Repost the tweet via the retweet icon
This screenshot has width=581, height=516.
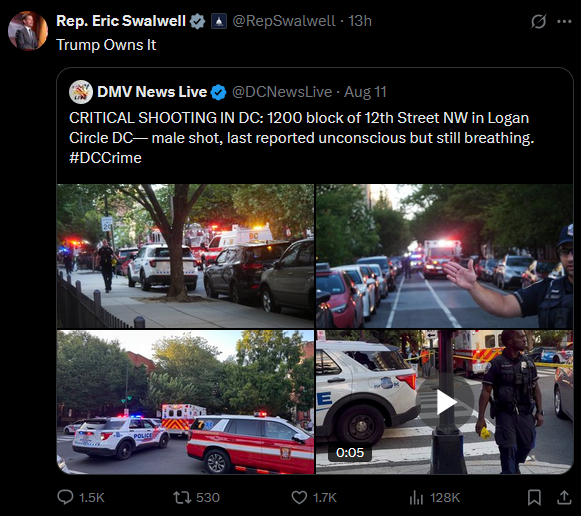coord(182,497)
